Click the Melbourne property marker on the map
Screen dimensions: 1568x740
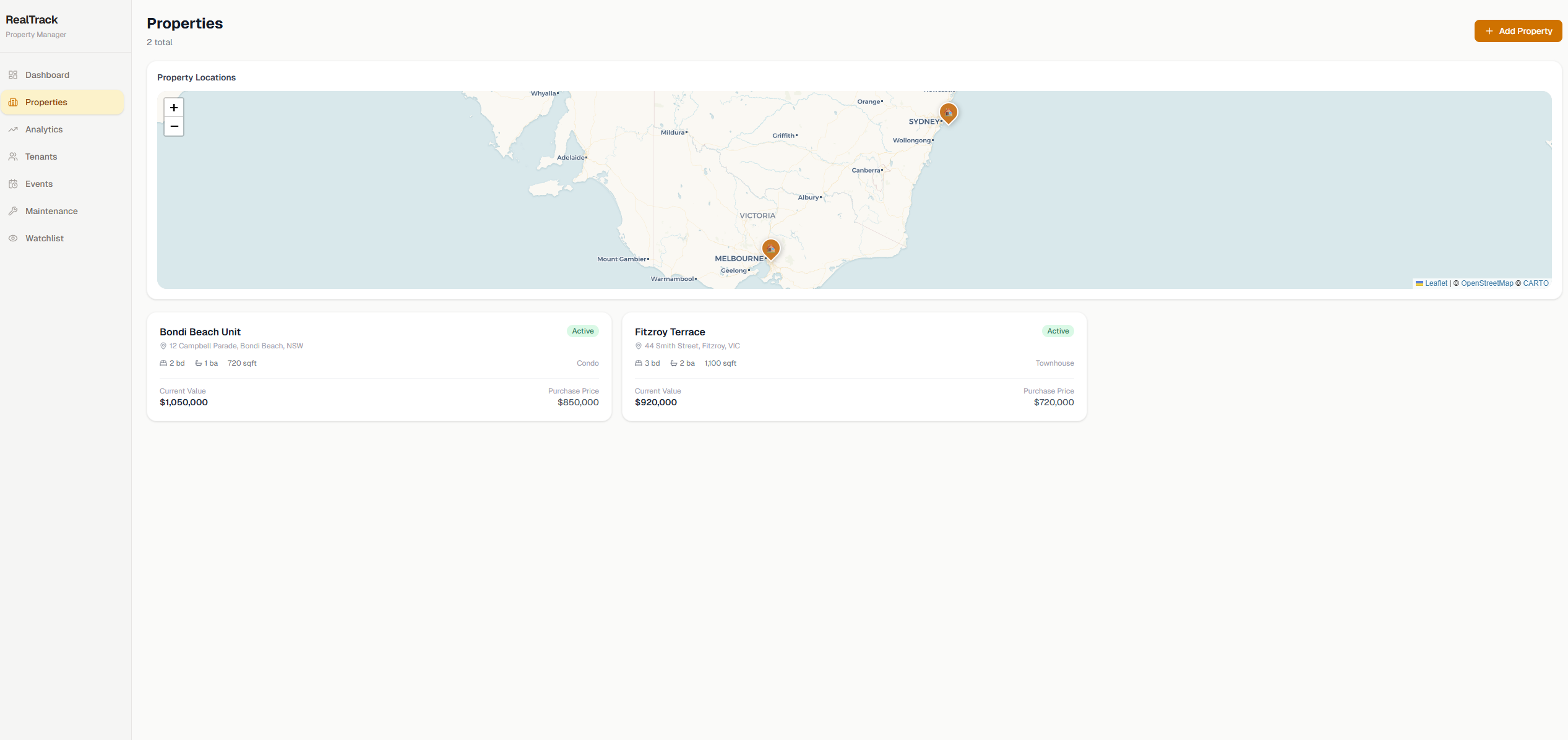pos(769,247)
